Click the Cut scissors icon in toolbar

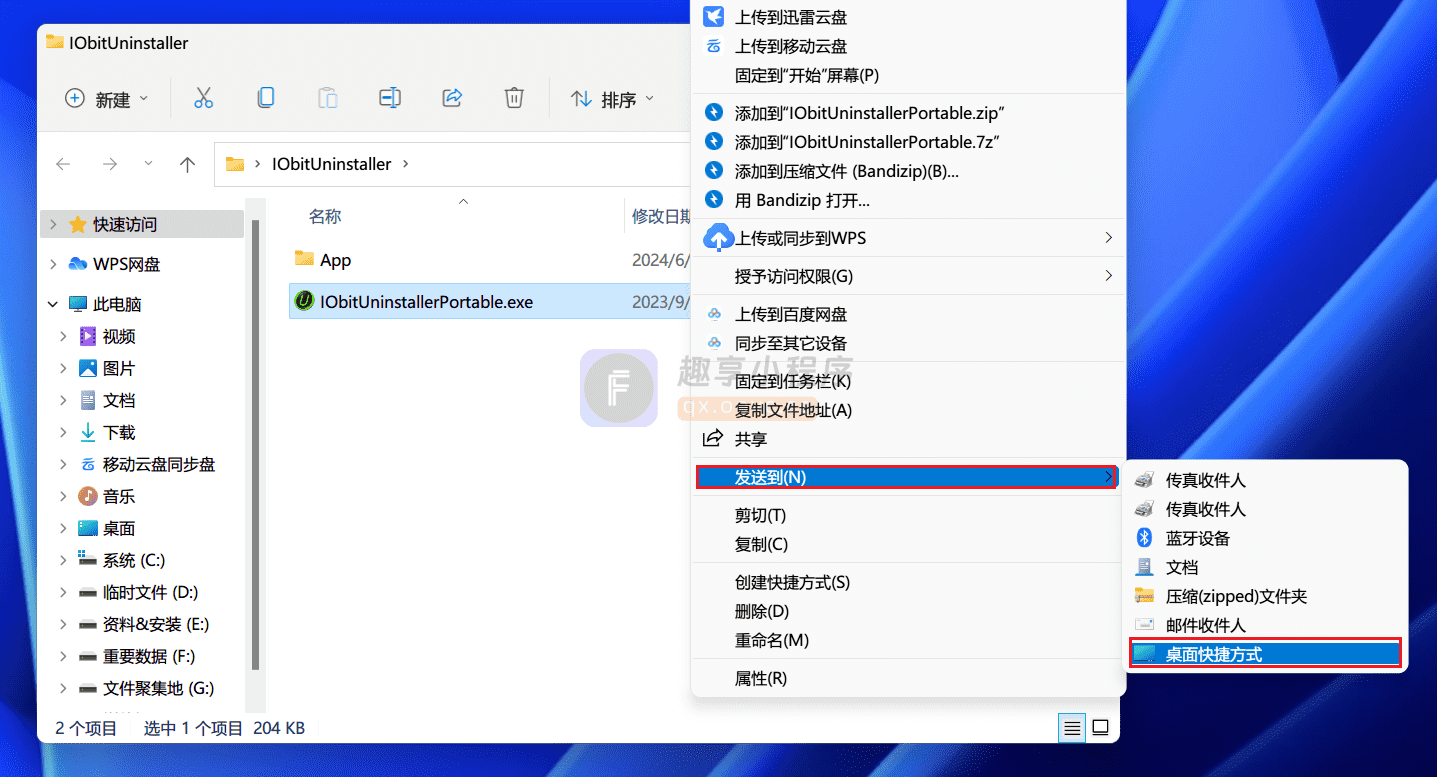point(203,98)
